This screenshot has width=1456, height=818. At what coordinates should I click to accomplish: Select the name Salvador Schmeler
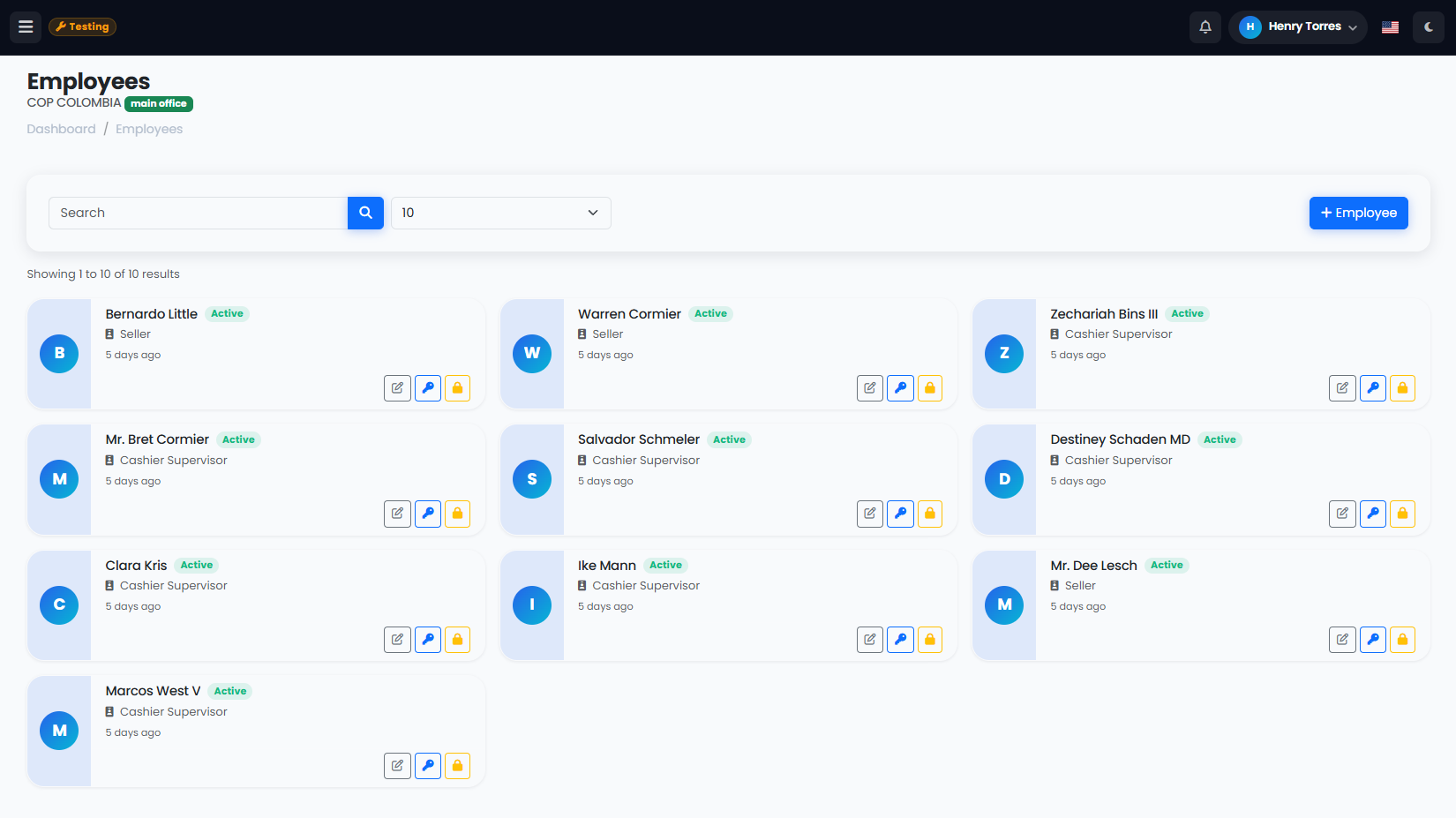pos(639,439)
